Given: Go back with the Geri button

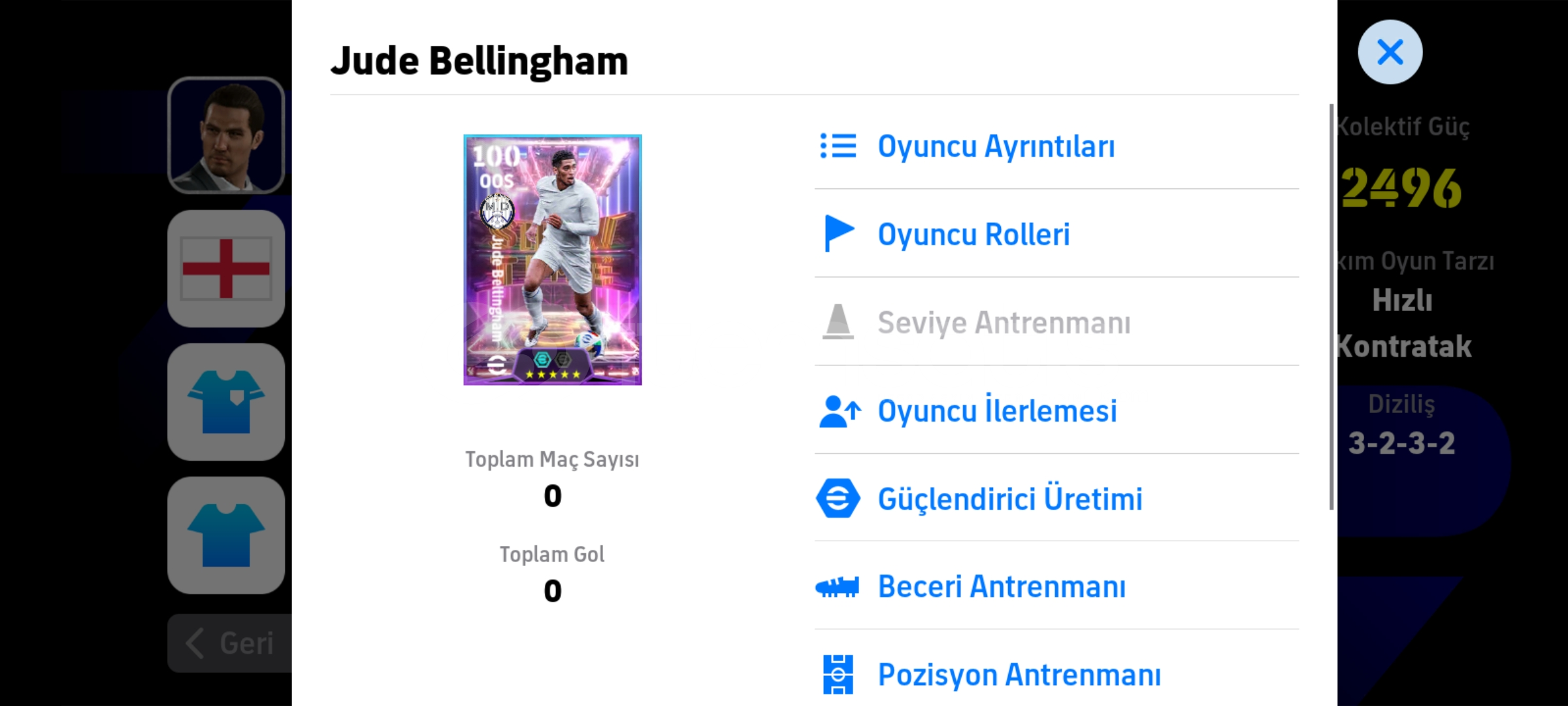Looking at the screenshot, I should (230, 643).
